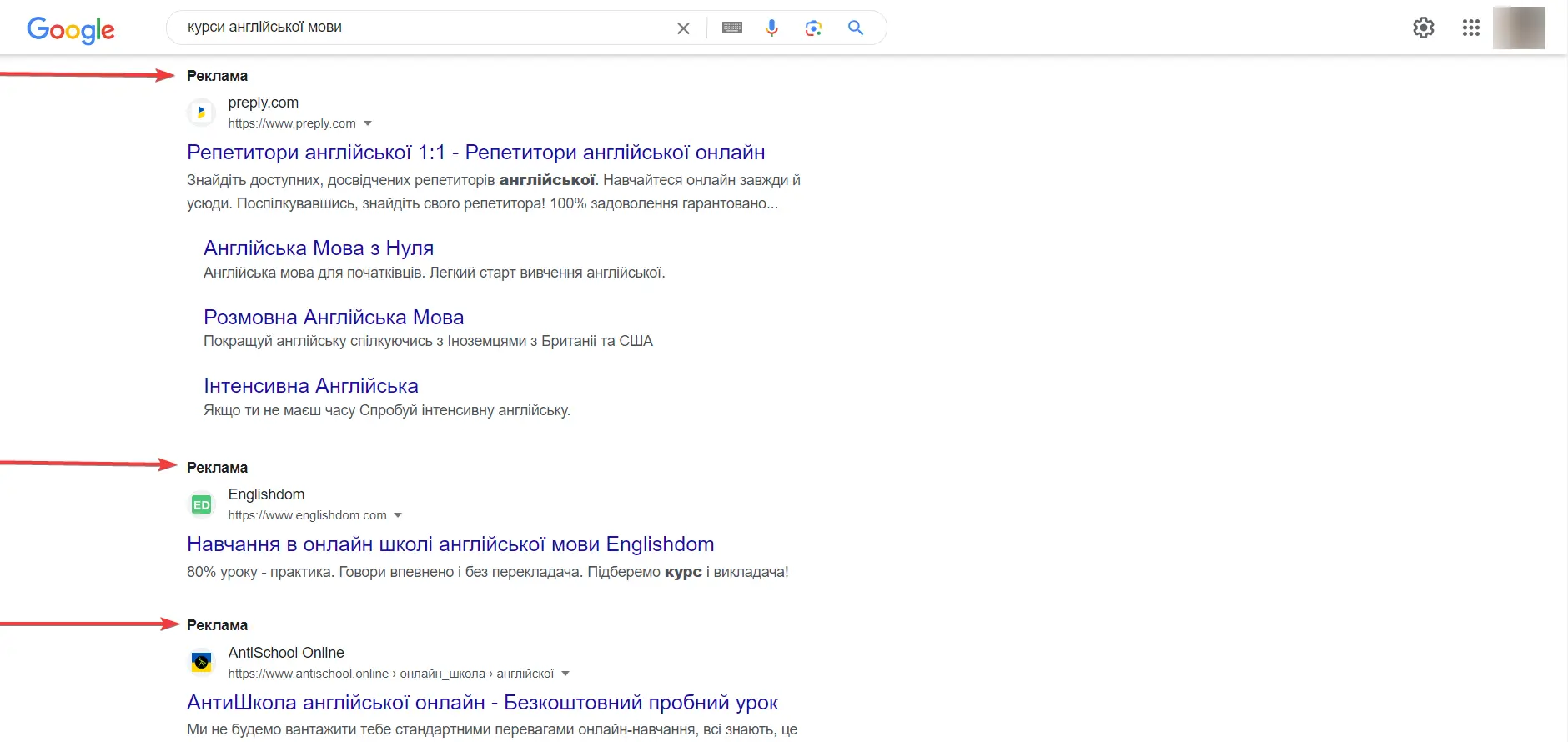This screenshot has width=1568, height=742.
Task: Open 'Англійська Мова з Нуля' sitelink
Action: pyautogui.click(x=319, y=248)
